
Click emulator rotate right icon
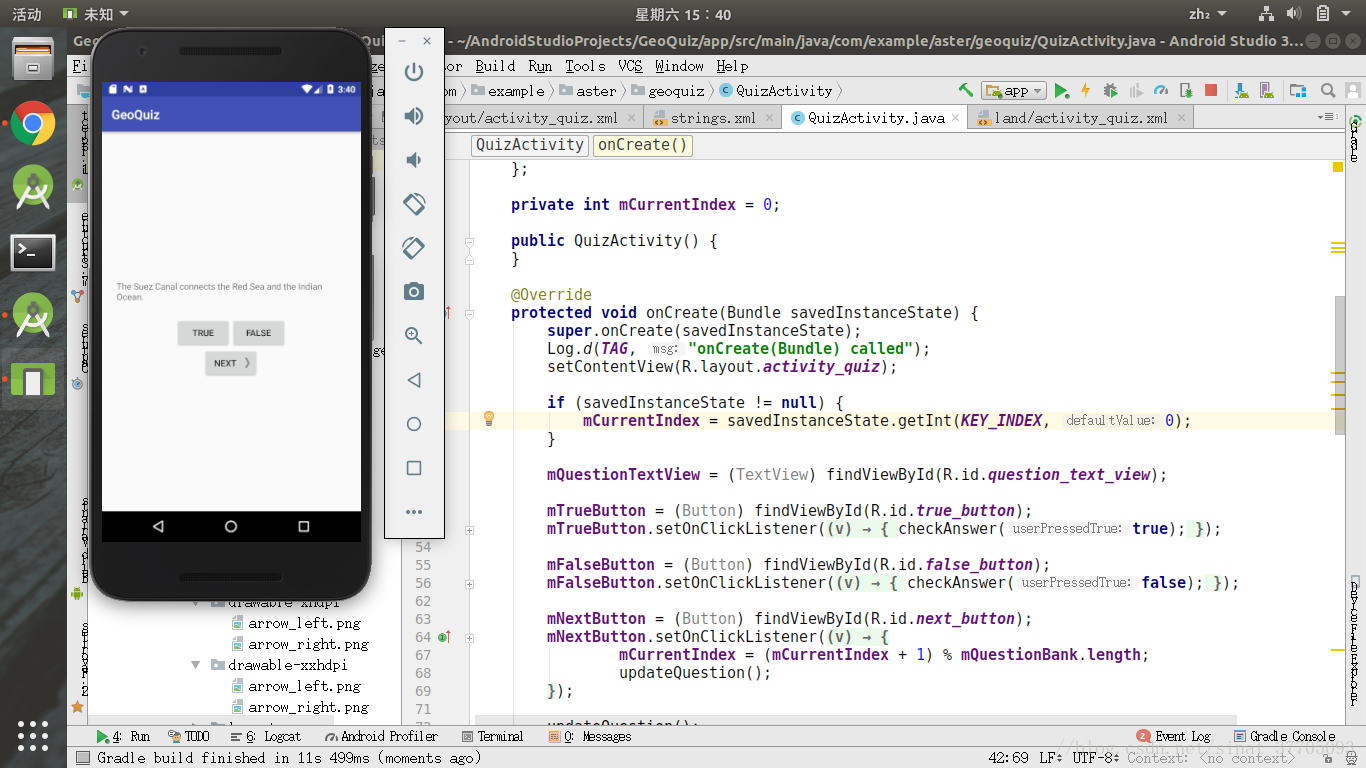pyautogui.click(x=414, y=248)
